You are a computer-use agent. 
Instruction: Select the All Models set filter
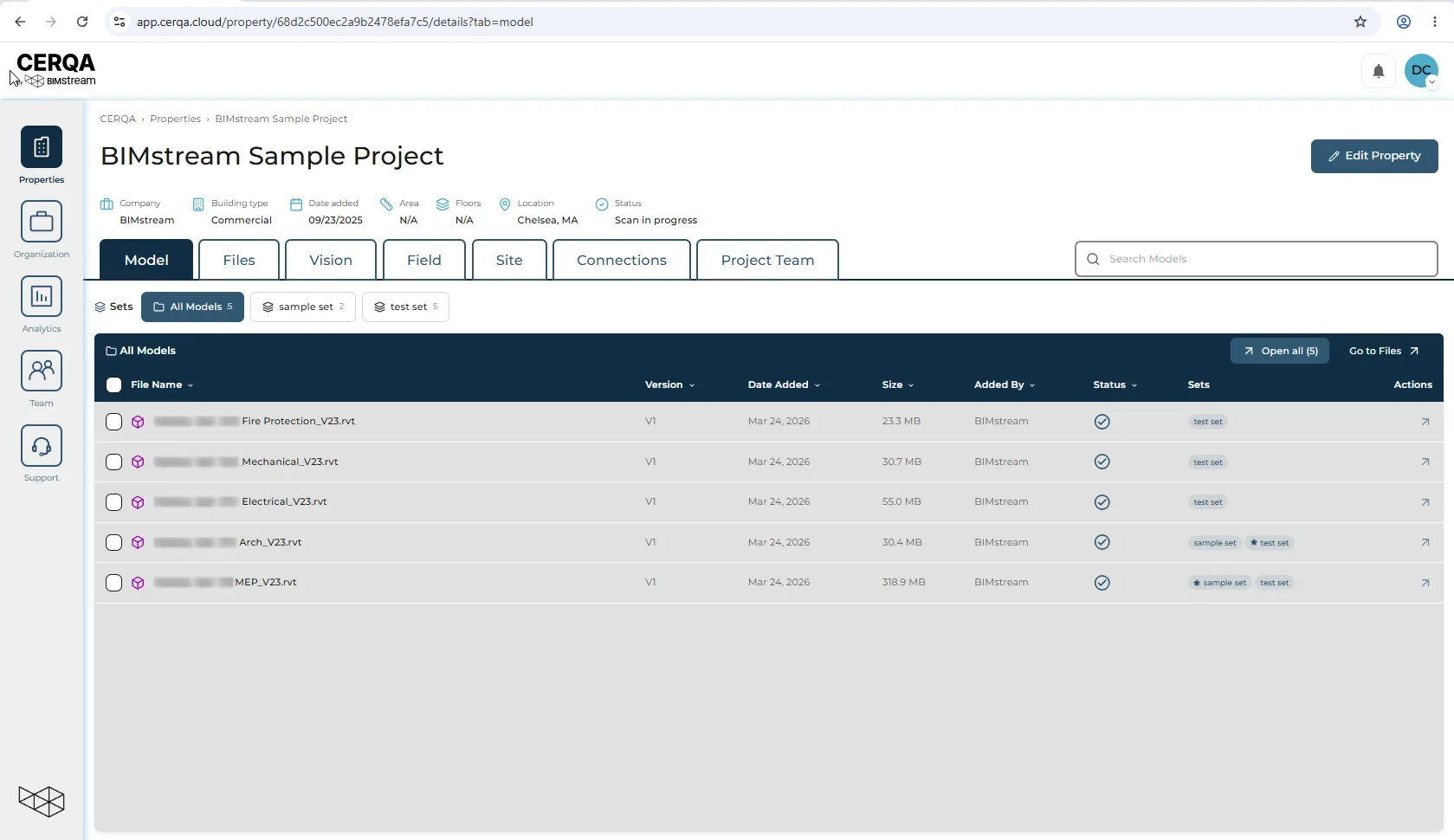[192, 307]
